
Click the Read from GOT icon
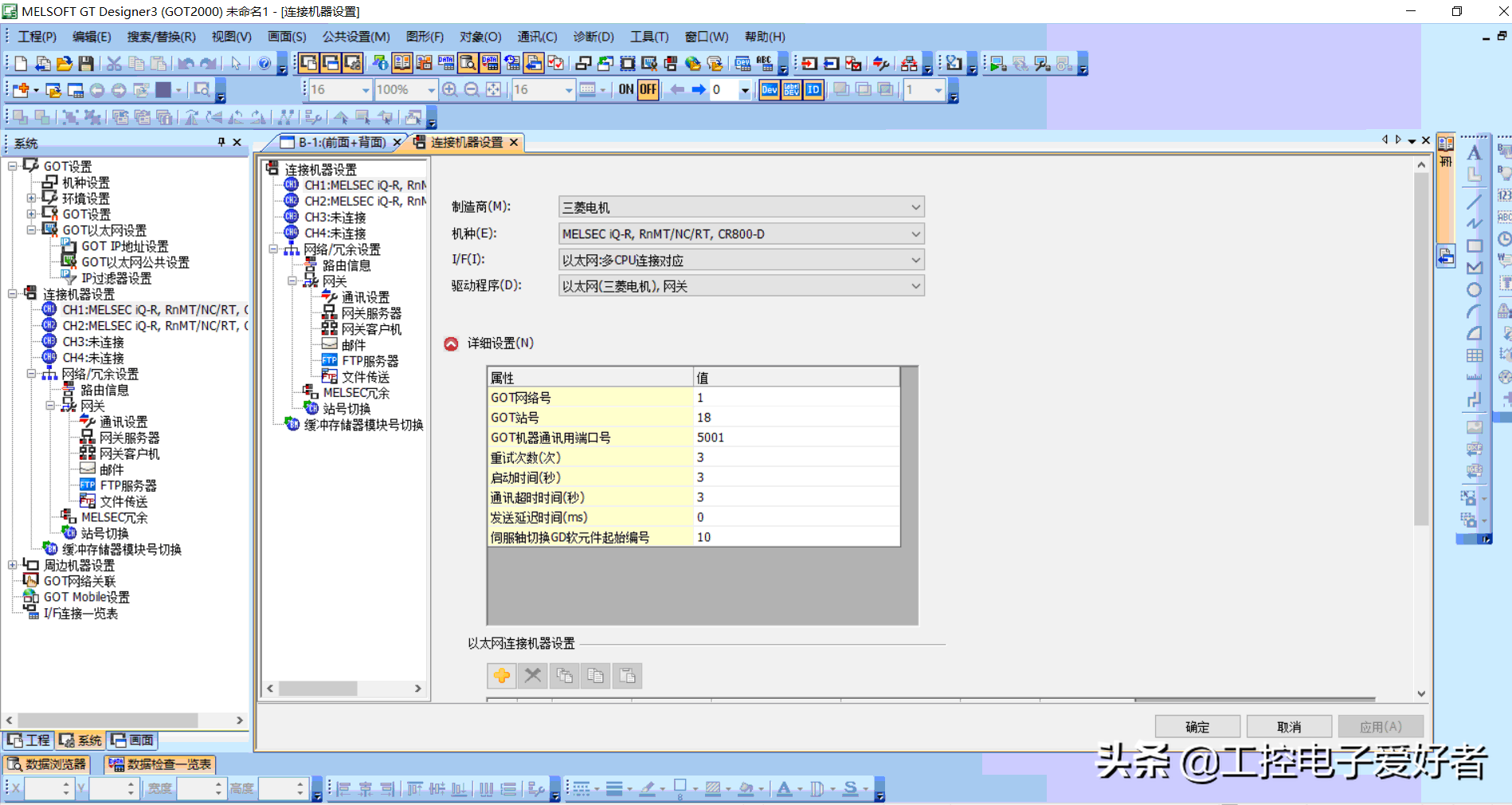(831, 64)
